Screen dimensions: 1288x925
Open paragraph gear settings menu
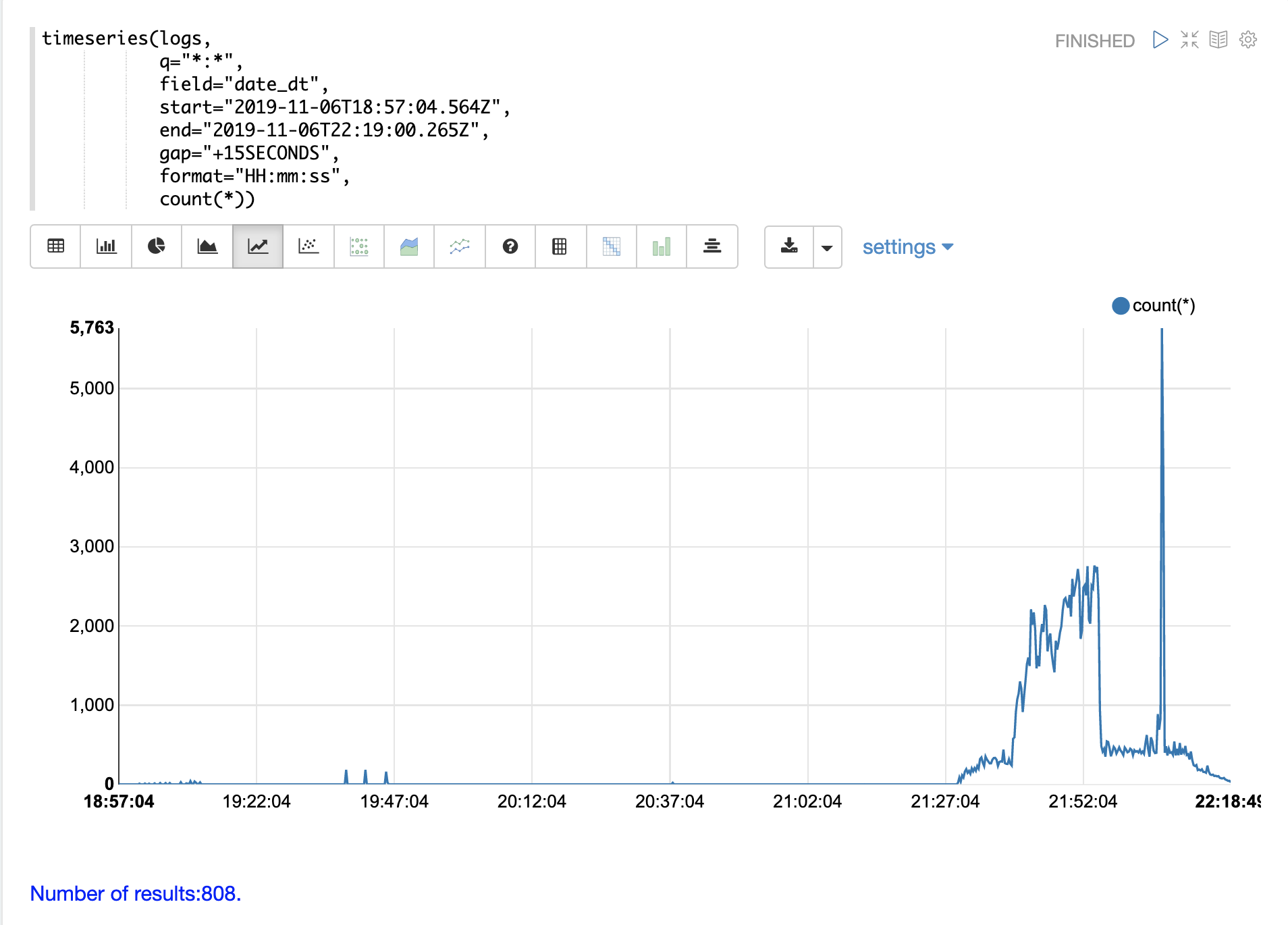coord(1248,40)
